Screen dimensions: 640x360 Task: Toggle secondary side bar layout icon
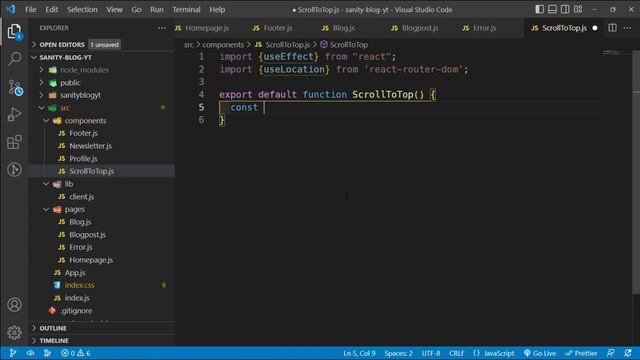click(x=565, y=9)
